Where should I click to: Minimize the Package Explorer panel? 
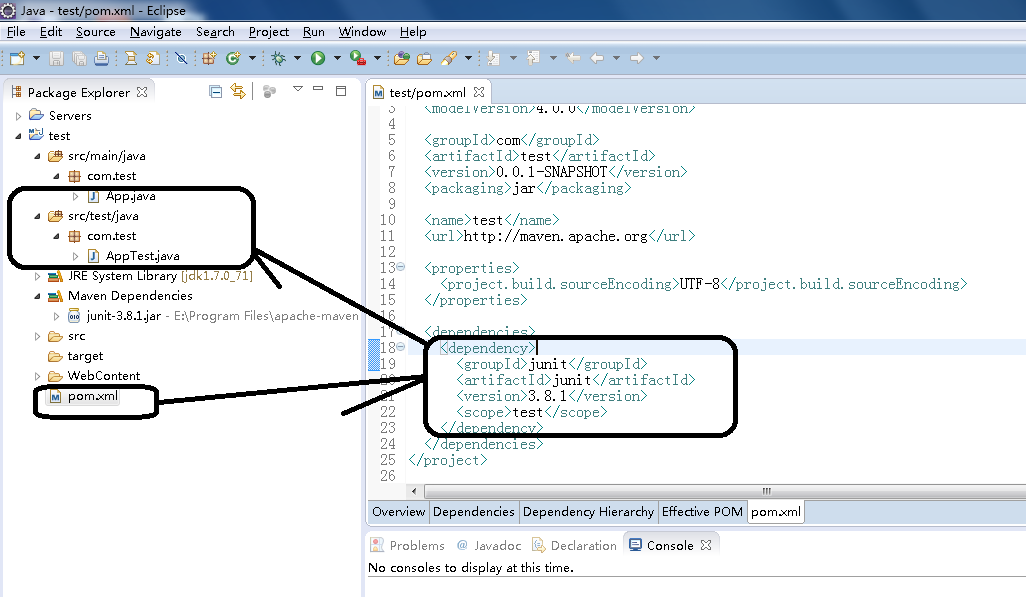point(318,88)
